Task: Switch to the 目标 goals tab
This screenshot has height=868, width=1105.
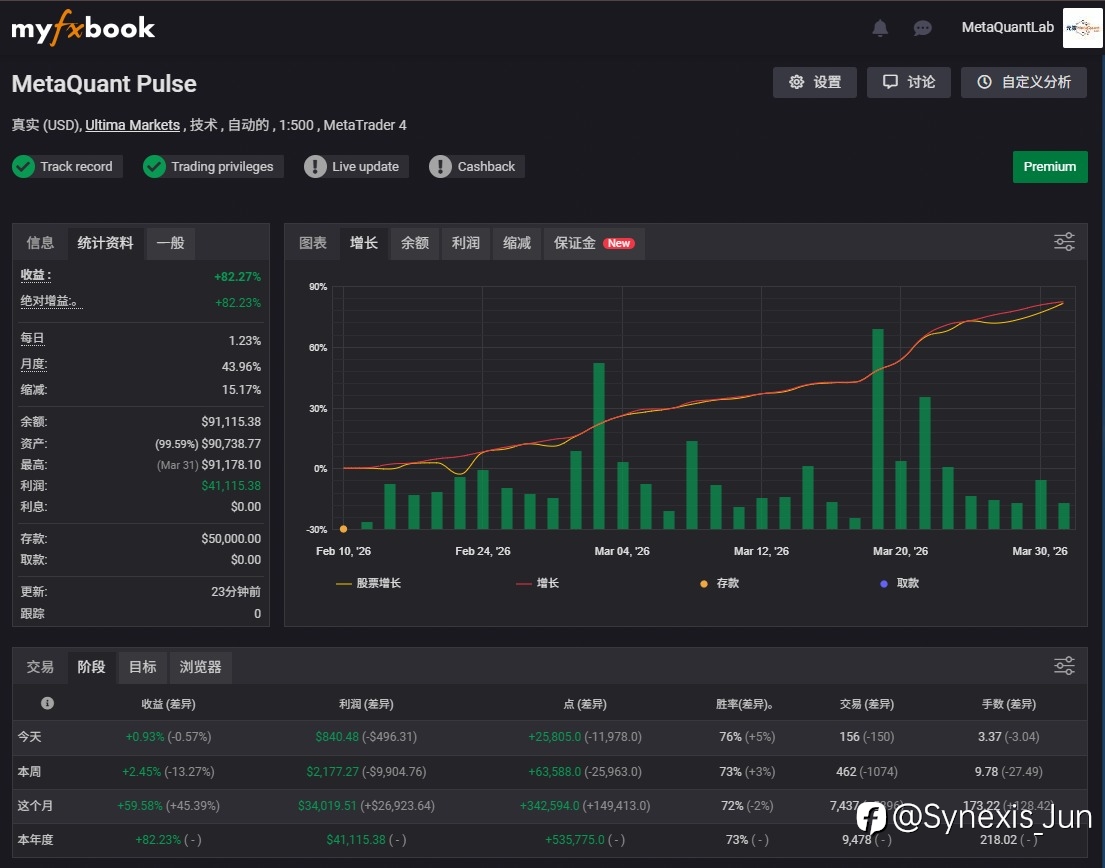Action: pyautogui.click(x=142, y=666)
